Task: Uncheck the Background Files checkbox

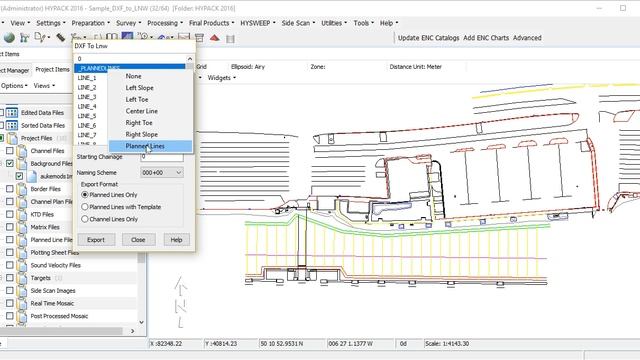Action: tap(10, 163)
